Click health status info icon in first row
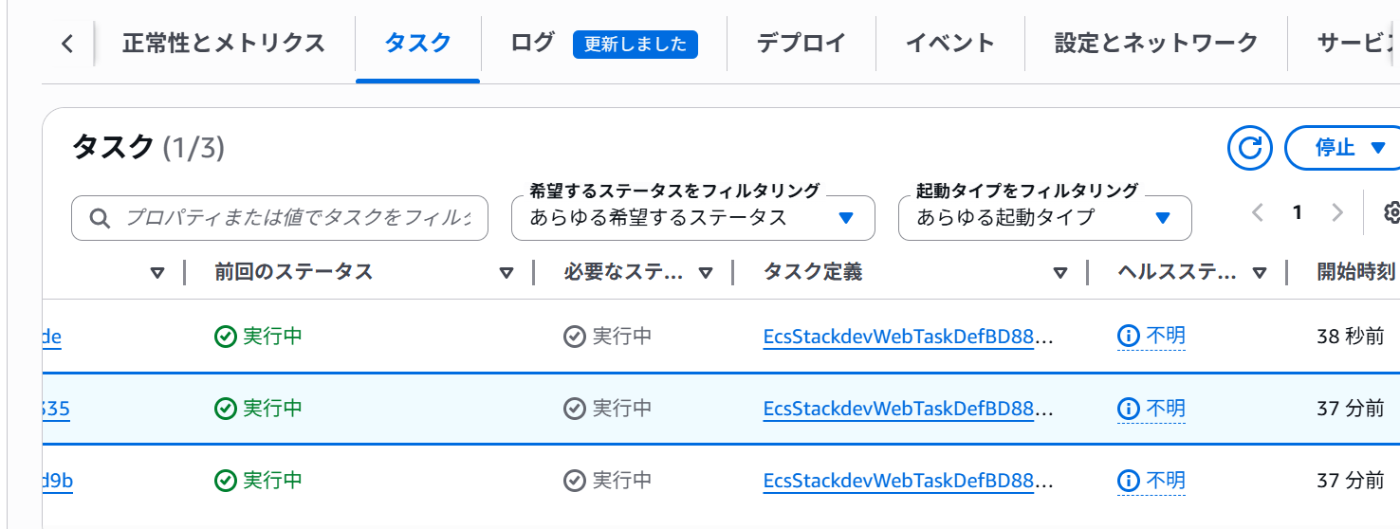 [1128, 336]
